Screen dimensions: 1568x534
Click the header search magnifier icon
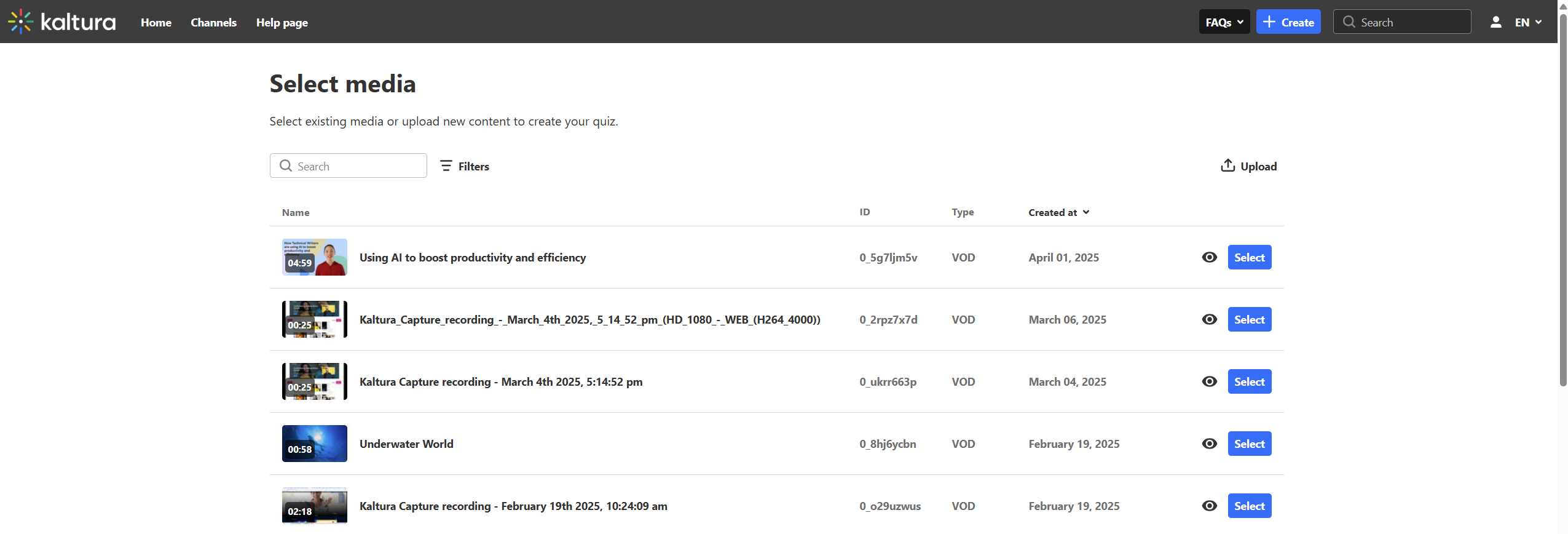click(x=1349, y=22)
